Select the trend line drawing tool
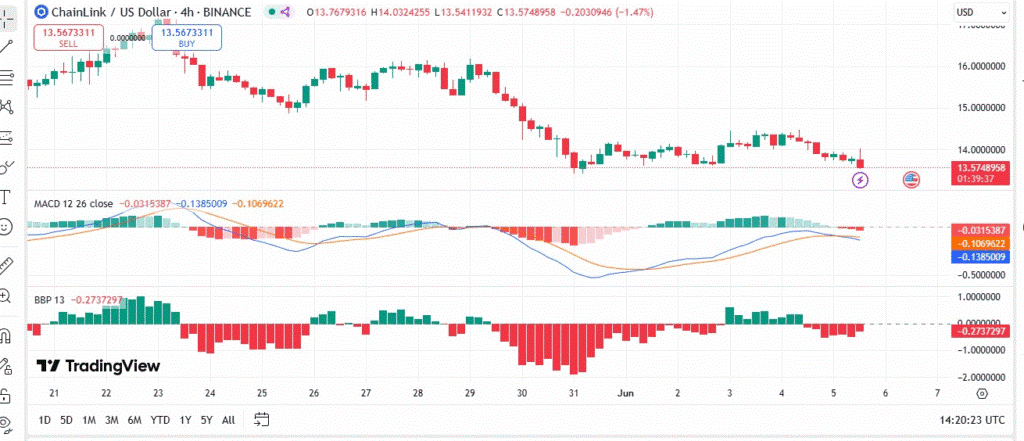The image size is (1024, 441). (x=6, y=46)
